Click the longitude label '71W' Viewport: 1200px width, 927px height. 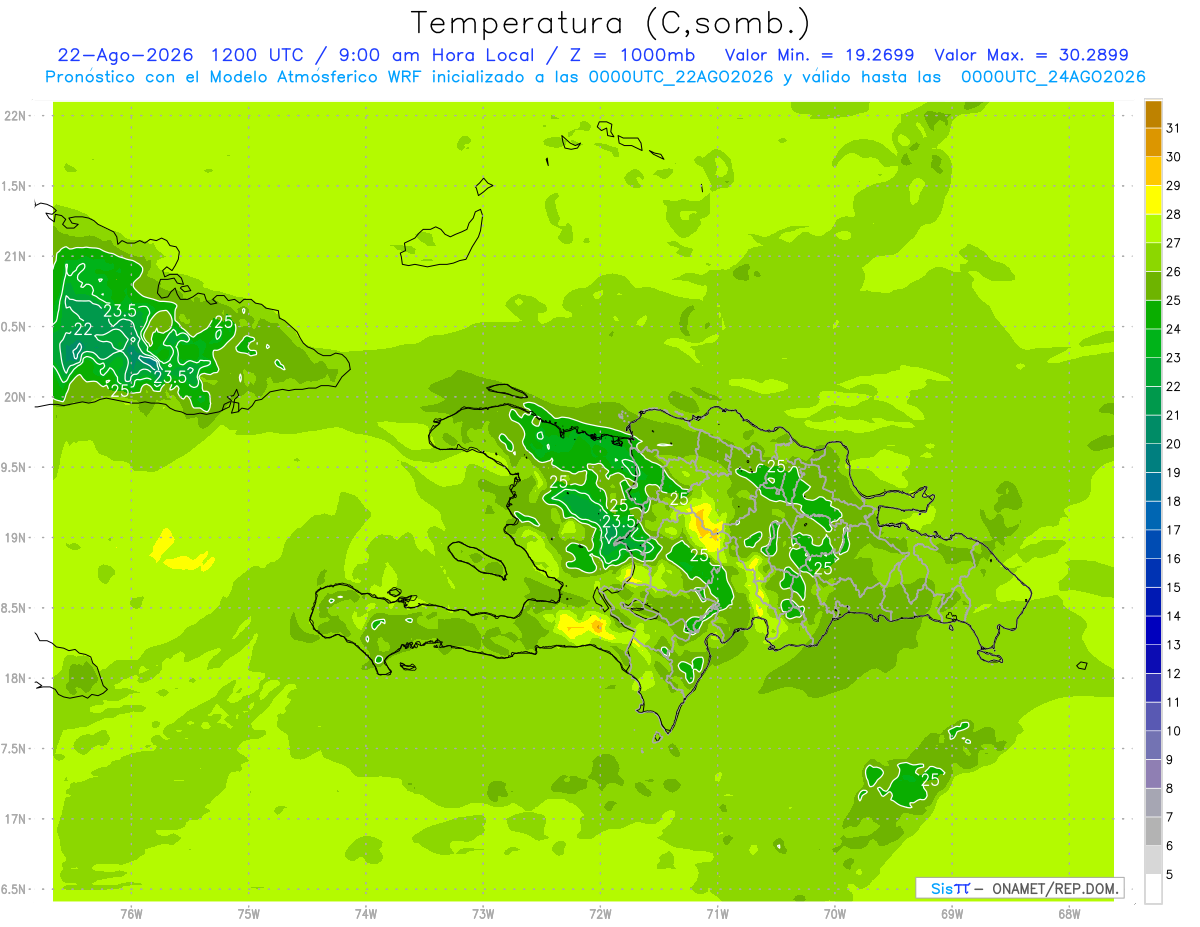click(x=717, y=914)
